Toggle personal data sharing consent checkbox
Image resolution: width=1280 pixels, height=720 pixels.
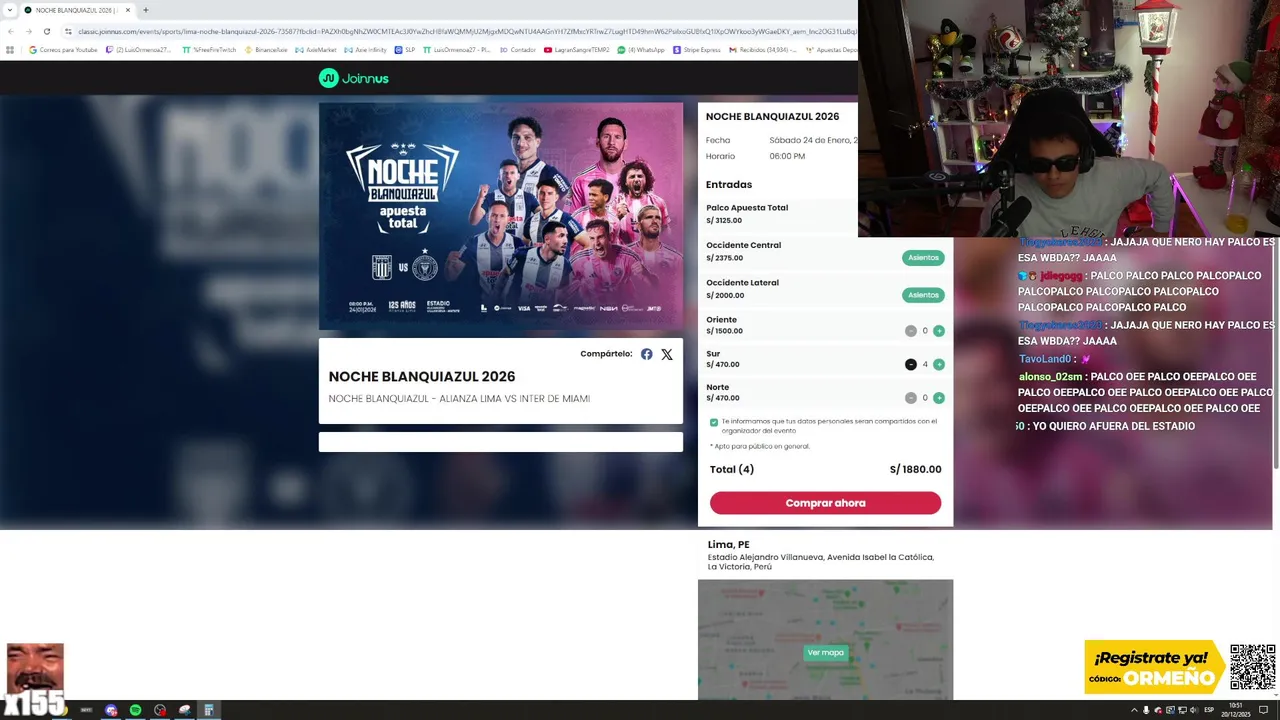(x=714, y=422)
